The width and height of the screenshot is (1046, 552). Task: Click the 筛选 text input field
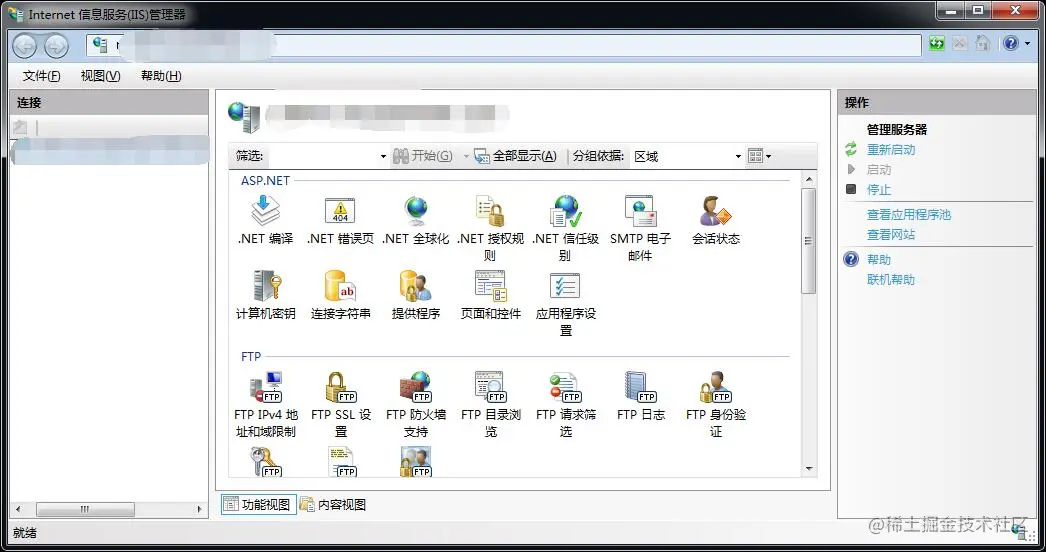point(323,156)
